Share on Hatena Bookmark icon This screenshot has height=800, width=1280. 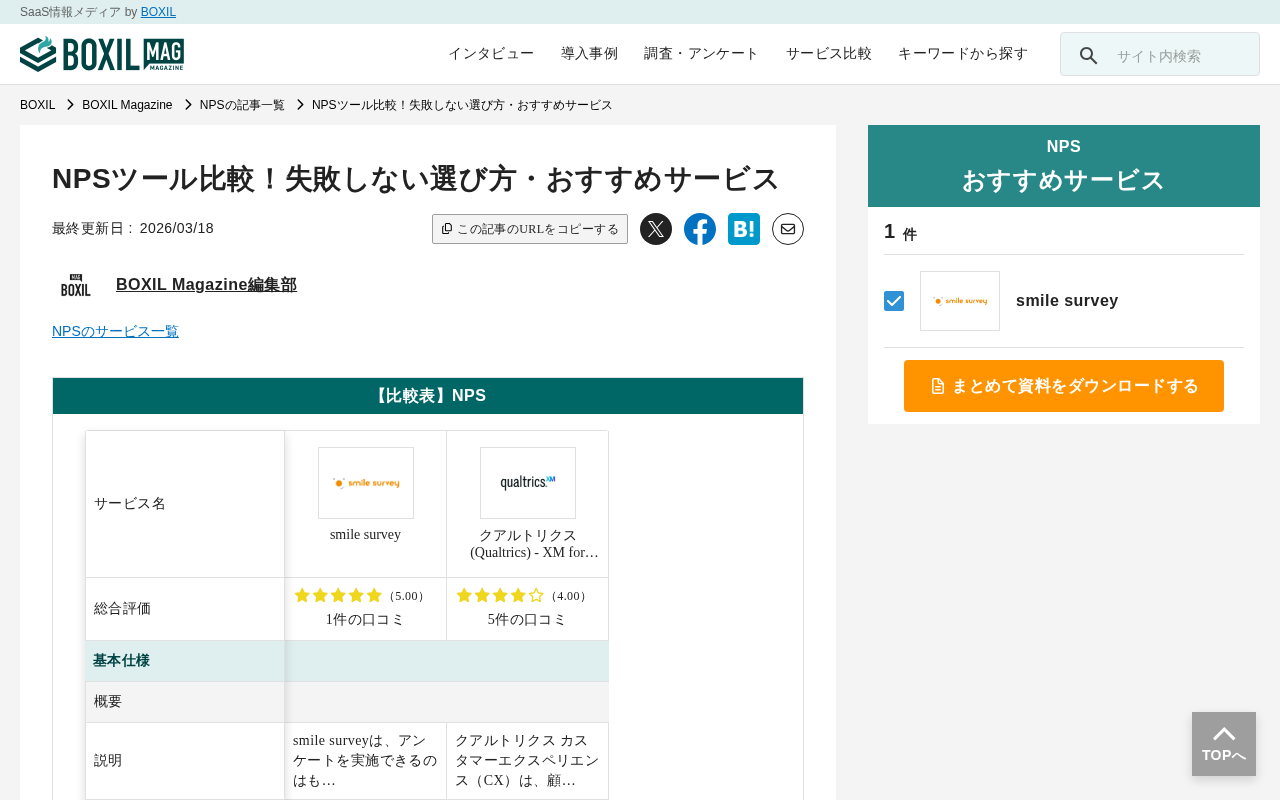pos(744,229)
